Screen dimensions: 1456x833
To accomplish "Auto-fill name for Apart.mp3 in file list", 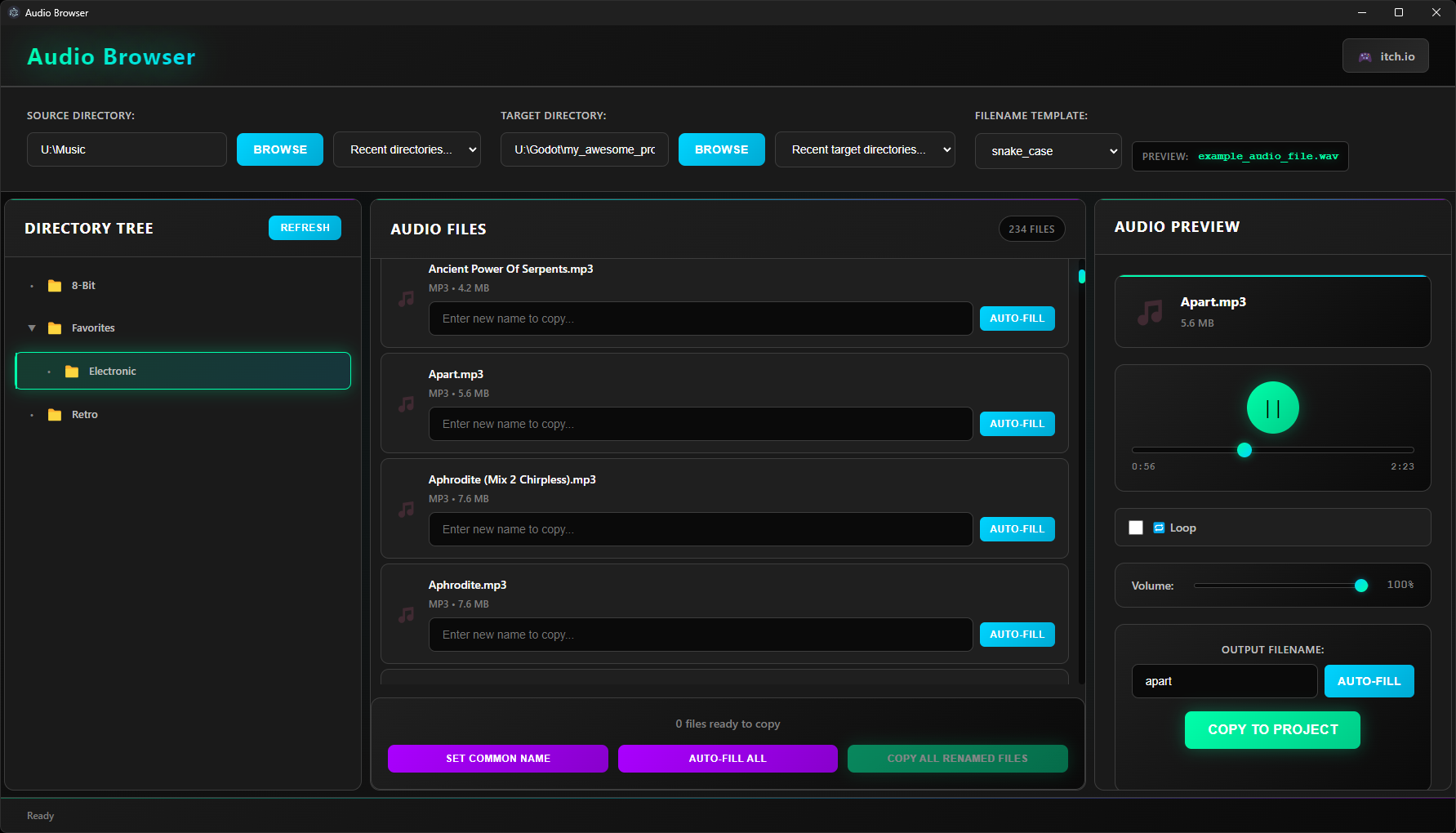I will (x=1017, y=424).
